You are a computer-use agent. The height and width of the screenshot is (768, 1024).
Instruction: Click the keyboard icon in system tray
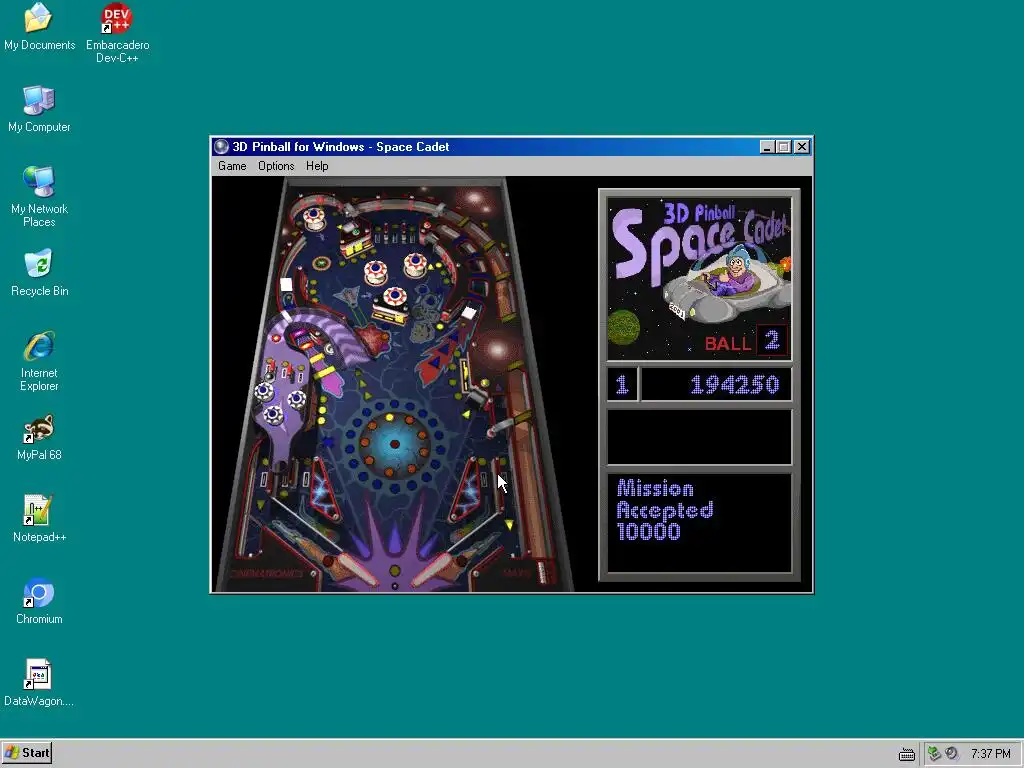click(x=906, y=754)
